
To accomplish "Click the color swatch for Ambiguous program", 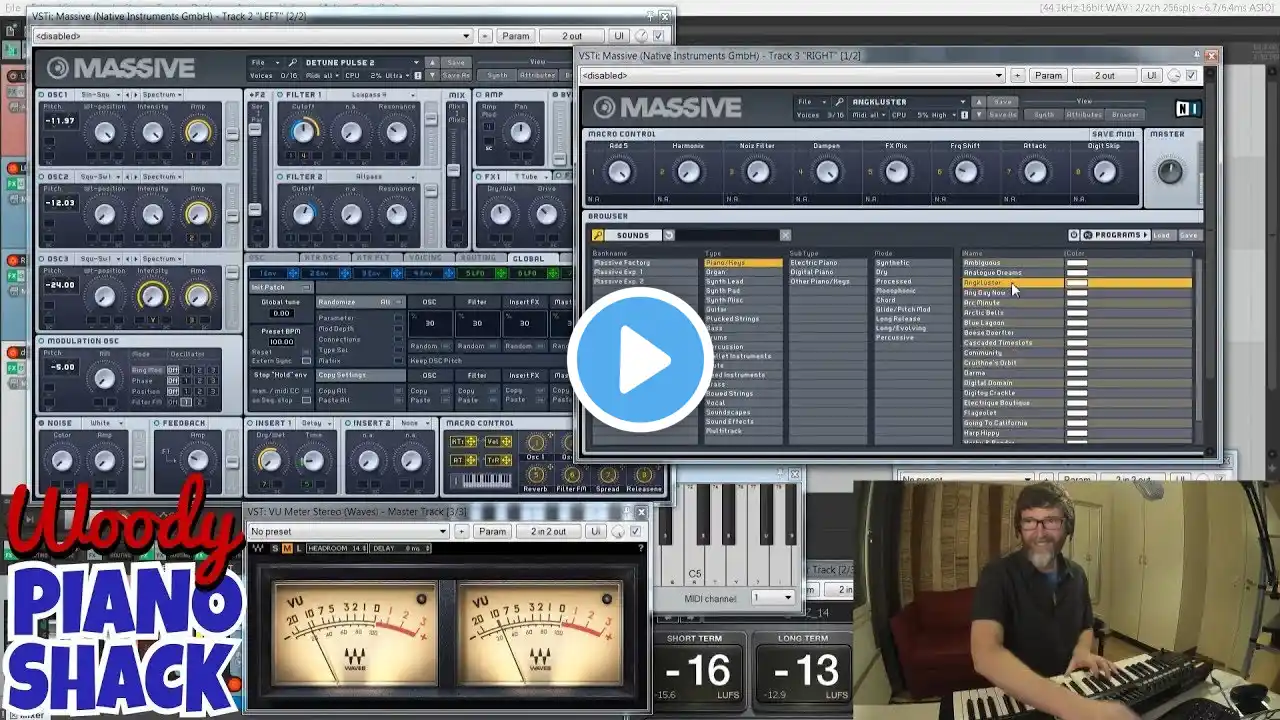I will pos(1076,263).
